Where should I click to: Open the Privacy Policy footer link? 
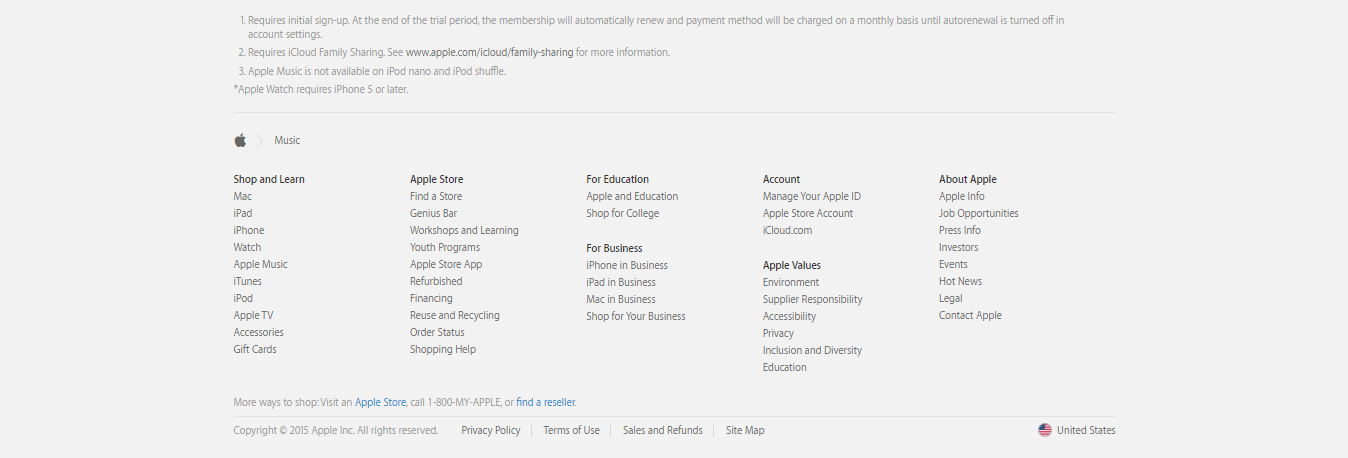tap(491, 431)
